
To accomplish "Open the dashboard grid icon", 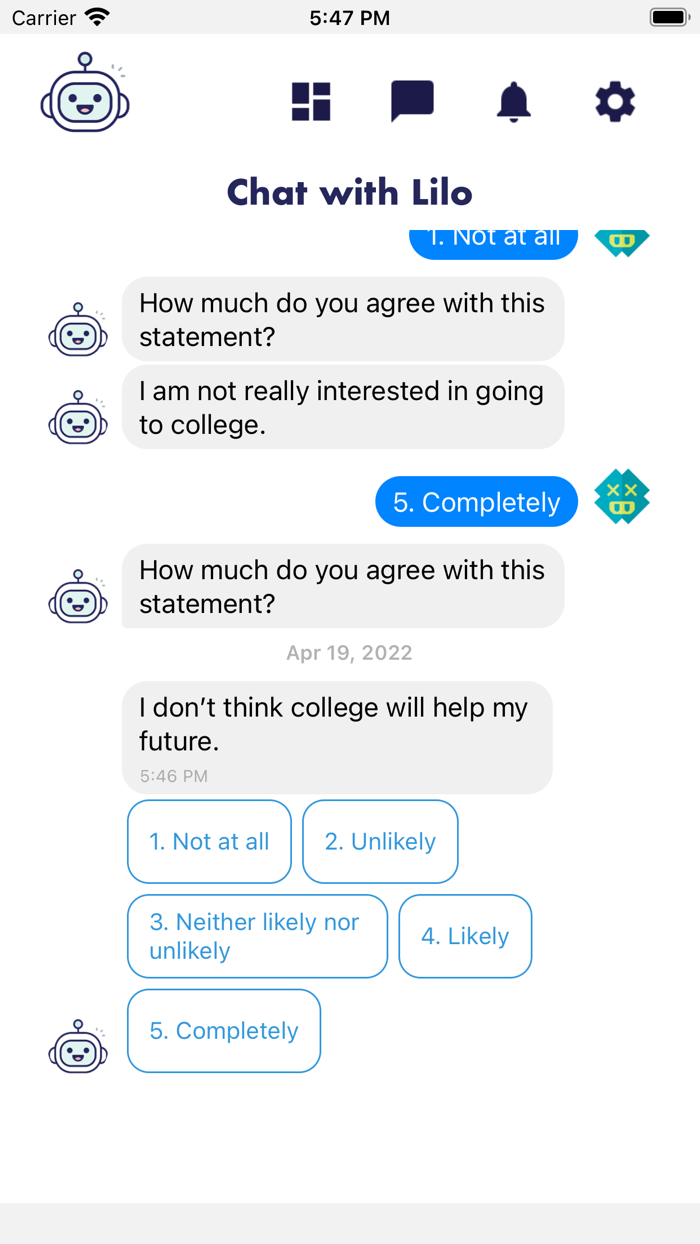I will pyautogui.click(x=310, y=100).
